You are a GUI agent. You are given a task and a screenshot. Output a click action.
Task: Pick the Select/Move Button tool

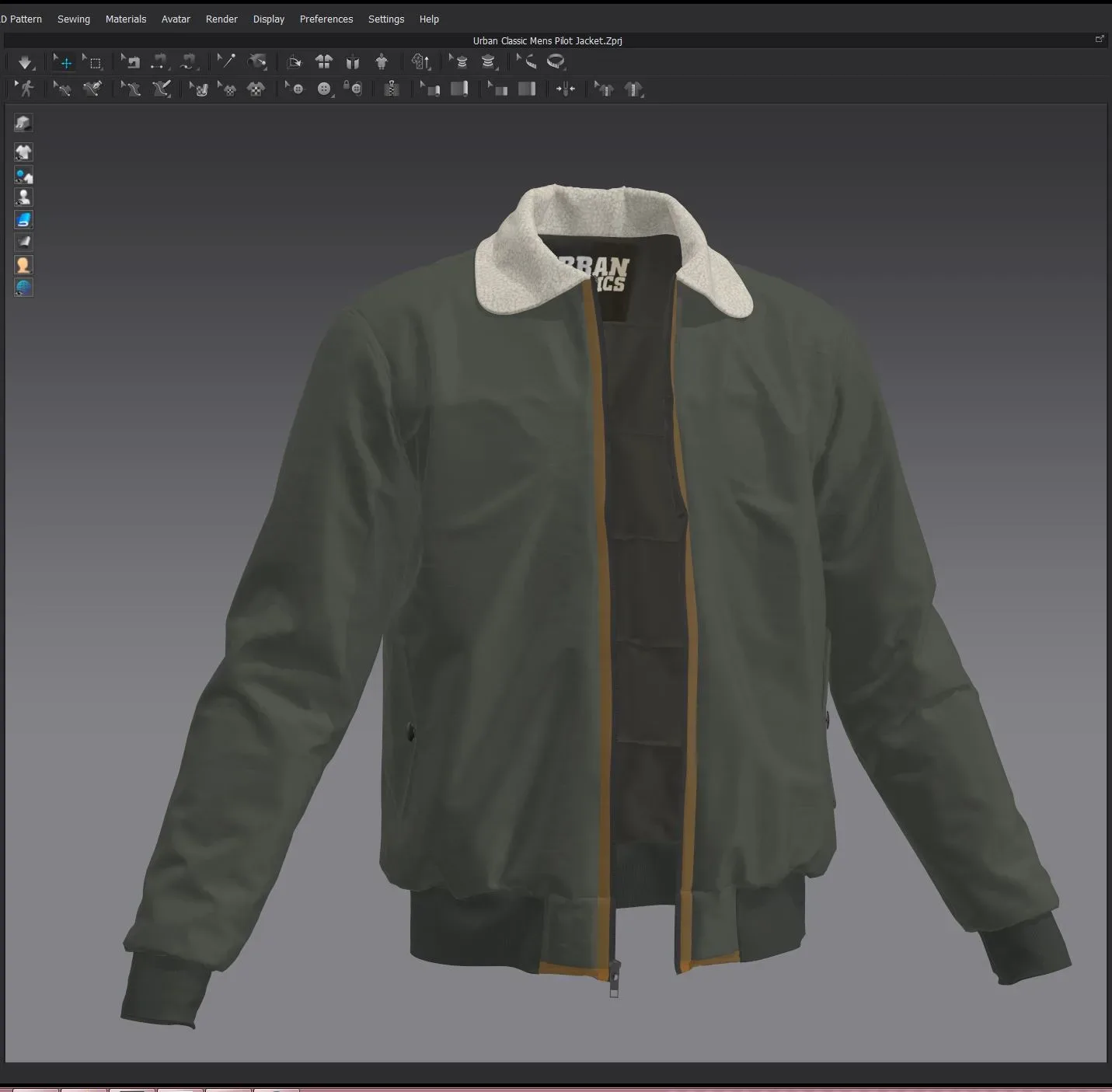tap(295, 89)
